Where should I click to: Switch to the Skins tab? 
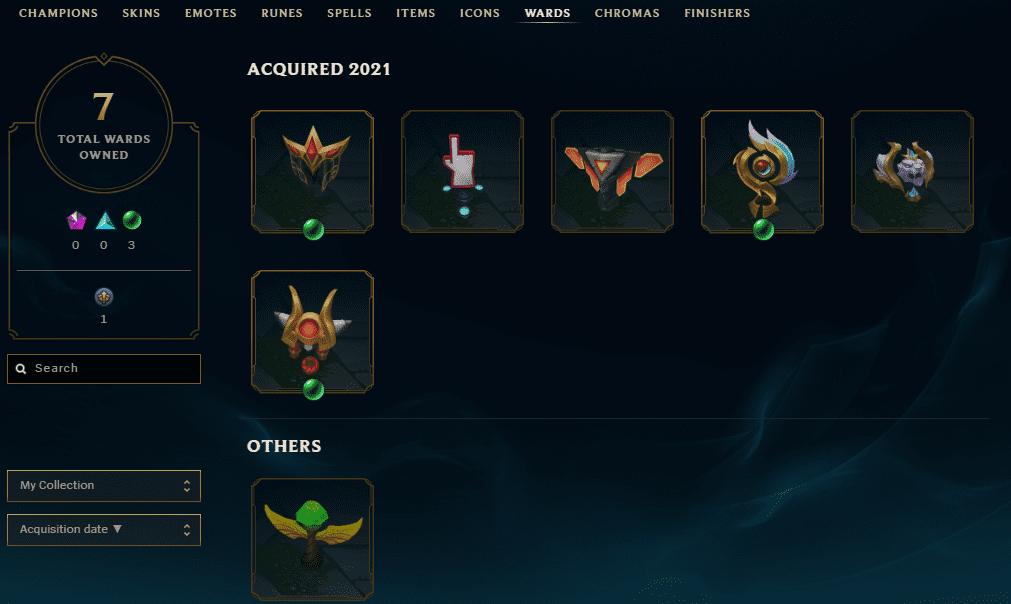click(x=141, y=13)
